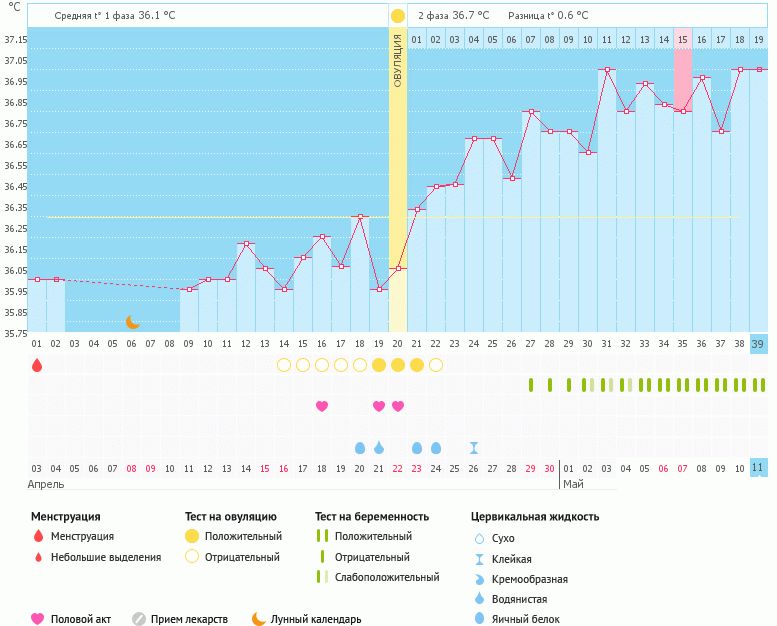Select the pink phase day 15 header
The height and width of the screenshot is (626, 777).
pyautogui.click(x=683, y=40)
